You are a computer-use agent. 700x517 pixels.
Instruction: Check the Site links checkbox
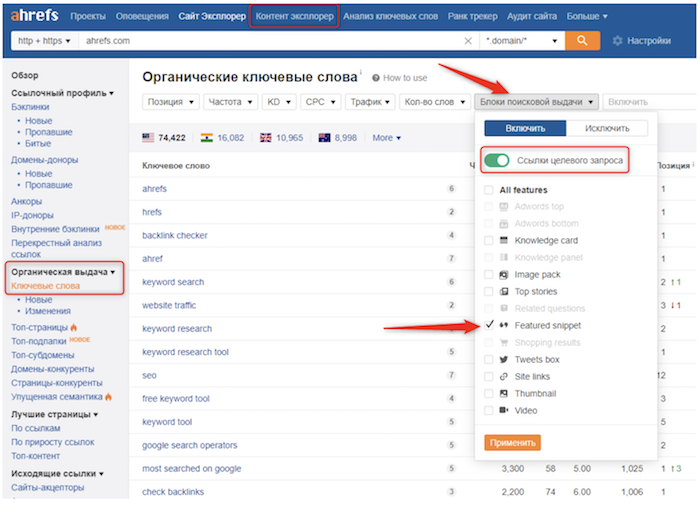489,376
